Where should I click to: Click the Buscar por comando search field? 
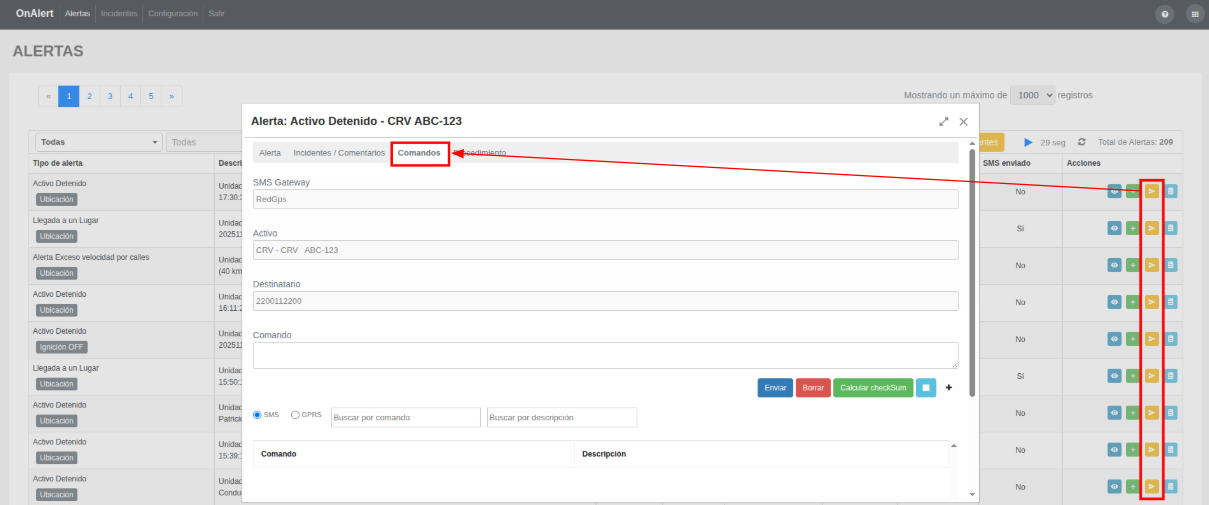[405, 417]
